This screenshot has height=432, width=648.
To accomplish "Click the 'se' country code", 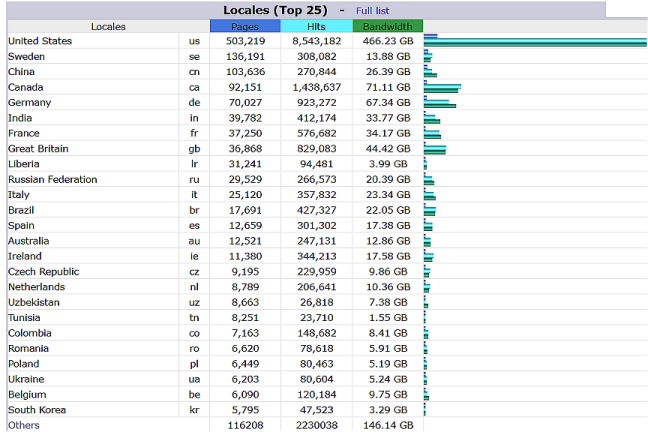I will (194, 56).
